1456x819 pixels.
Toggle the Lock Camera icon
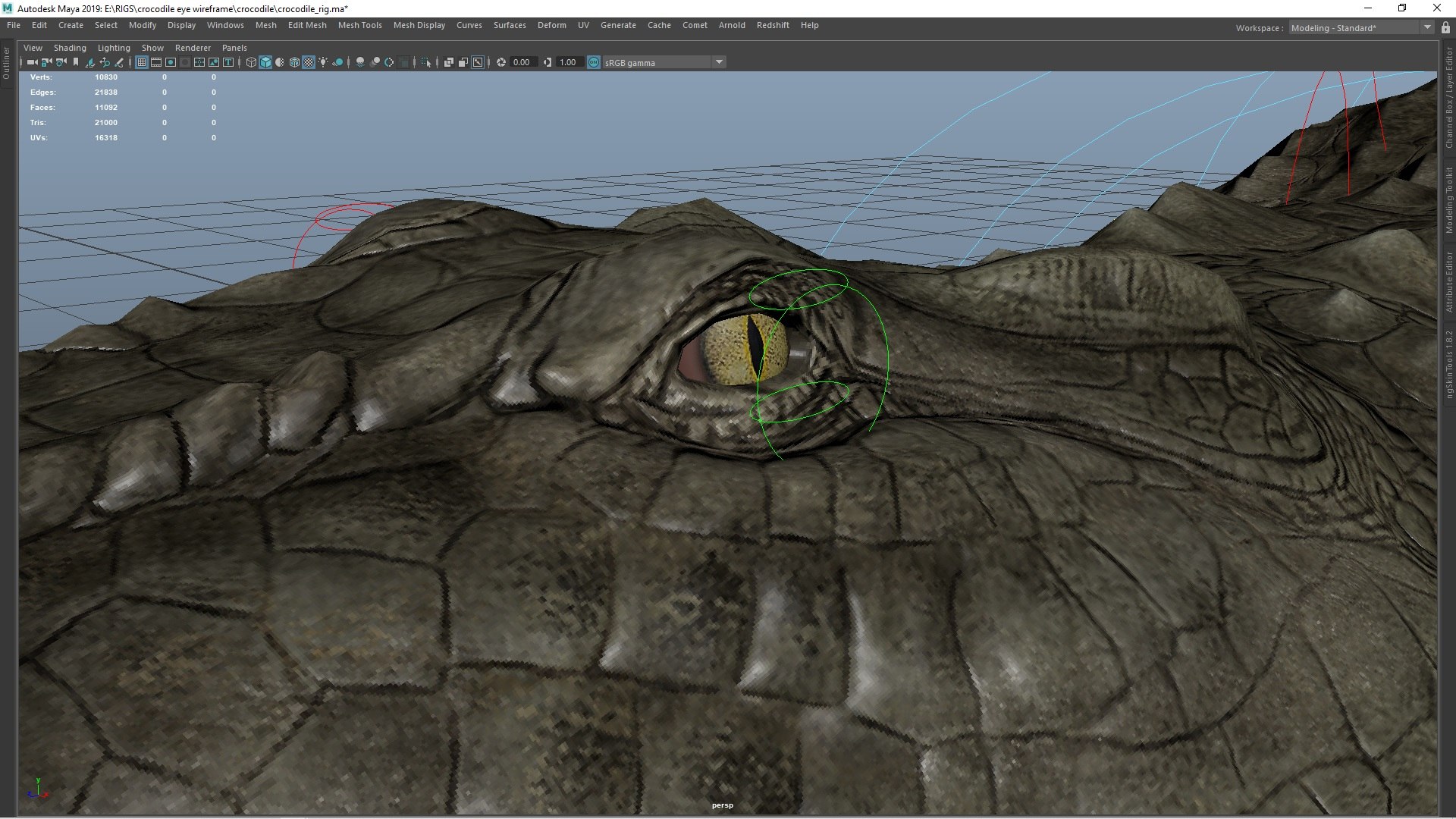(x=46, y=62)
